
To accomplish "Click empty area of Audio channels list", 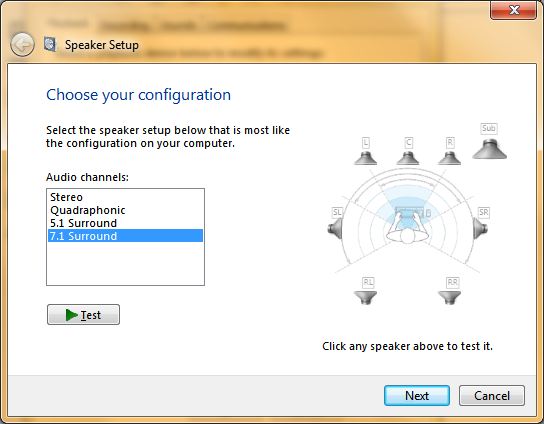I will [x=125, y=264].
